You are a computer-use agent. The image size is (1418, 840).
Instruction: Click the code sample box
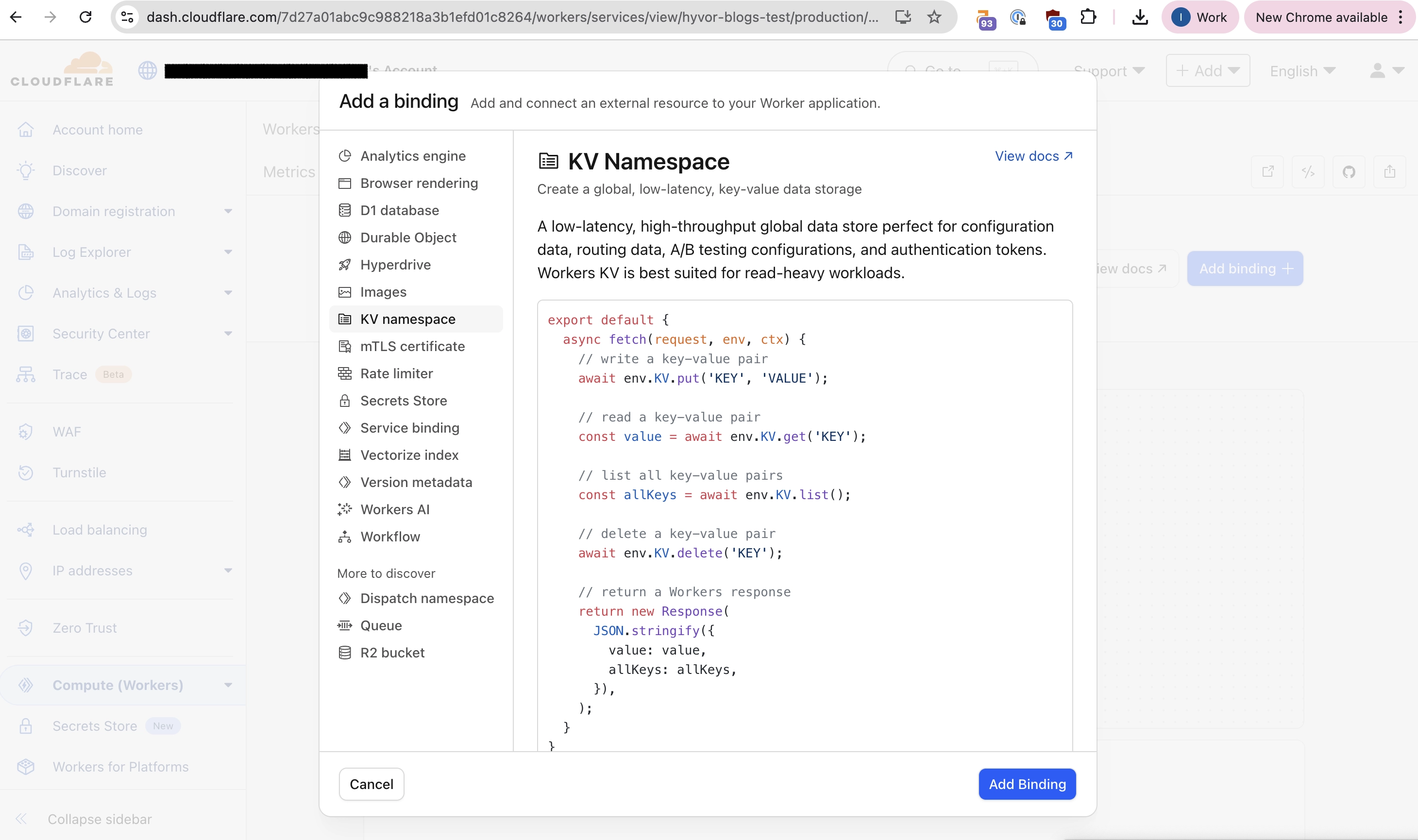804,525
